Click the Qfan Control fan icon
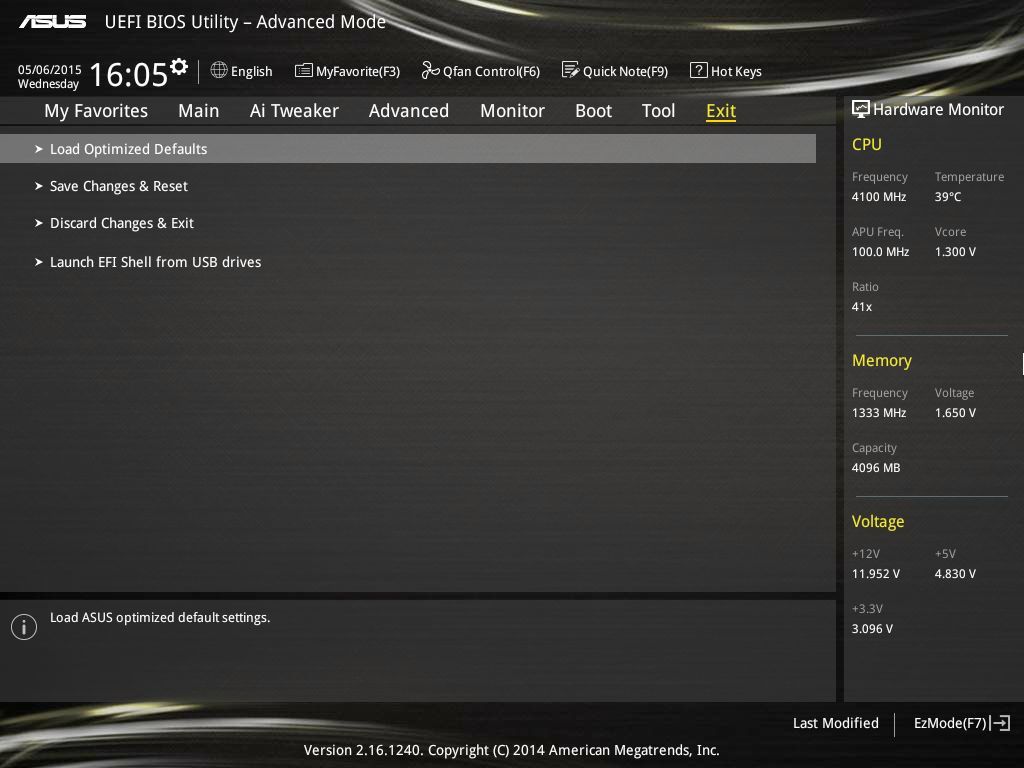Viewport: 1024px width, 768px height. (430, 70)
